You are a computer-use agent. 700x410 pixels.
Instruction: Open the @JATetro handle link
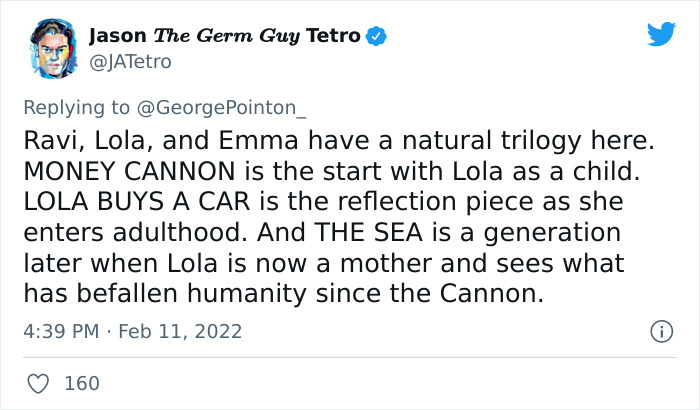(130, 62)
